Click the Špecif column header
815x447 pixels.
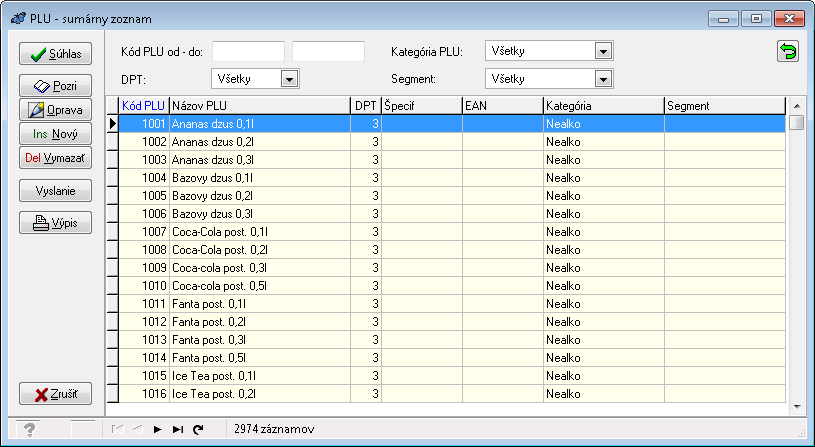pyautogui.click(x=422, y=106)
